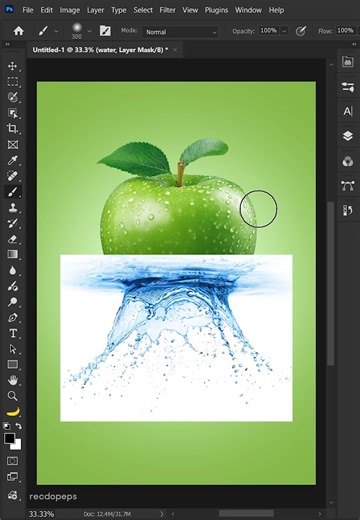Image resolution: width=360 pixels, height=520 pixels.
Task: Select the Rectangular Marquee tool
Action: click(13, 82)
